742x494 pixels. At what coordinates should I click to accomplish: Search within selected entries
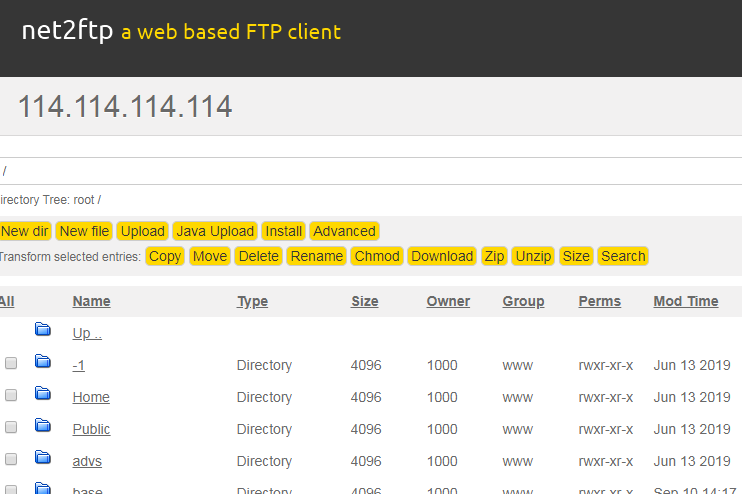pos(623,256)
